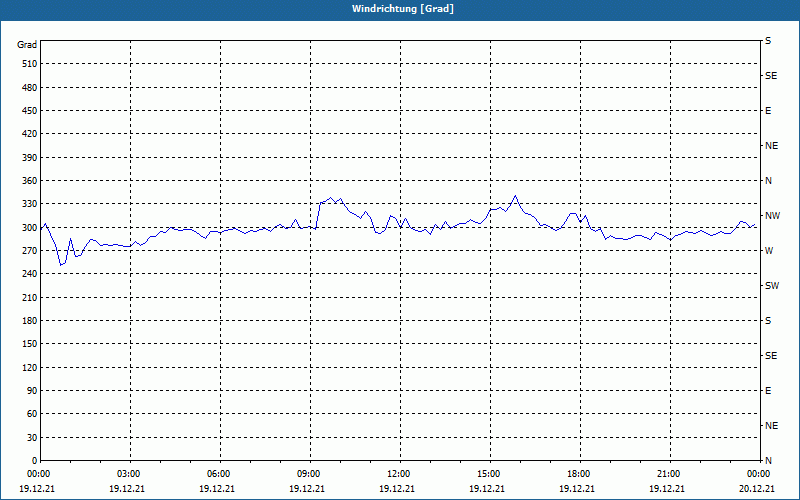Click the 210 degree axis value
800x500 pixels.
30,297
